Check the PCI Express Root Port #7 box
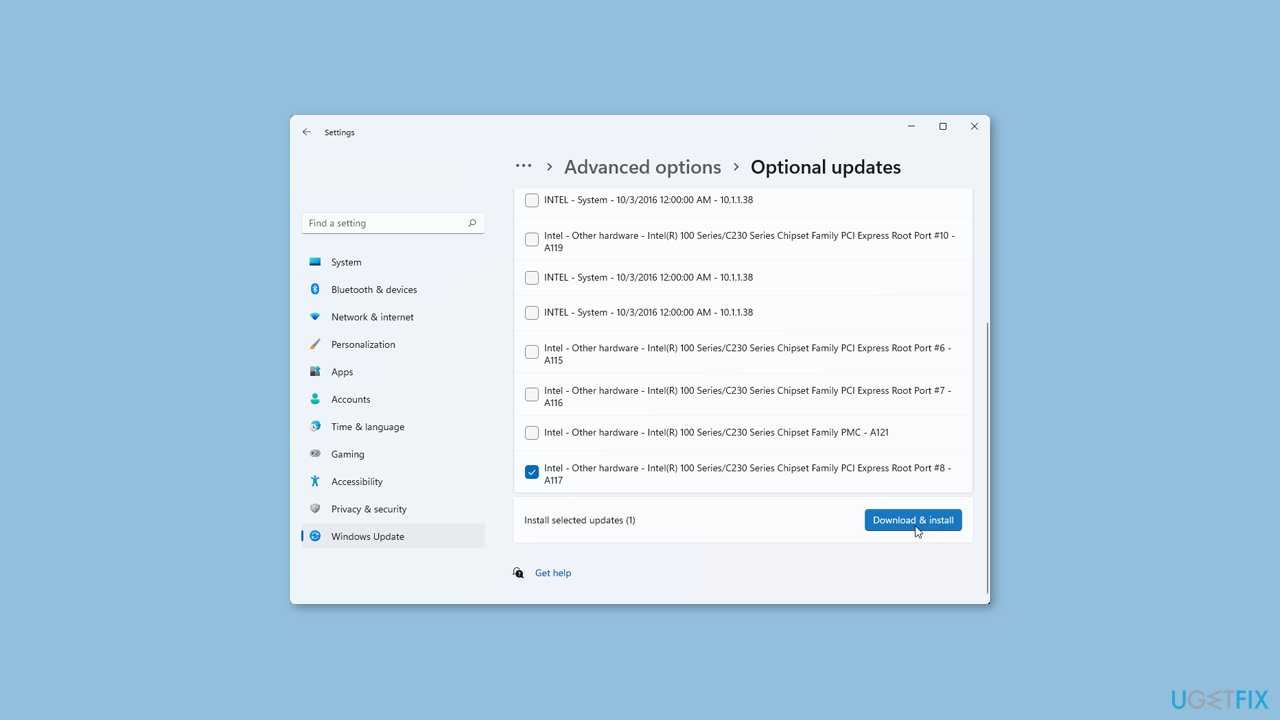Viewport: 1280px width, 720px height. [532, 395]
